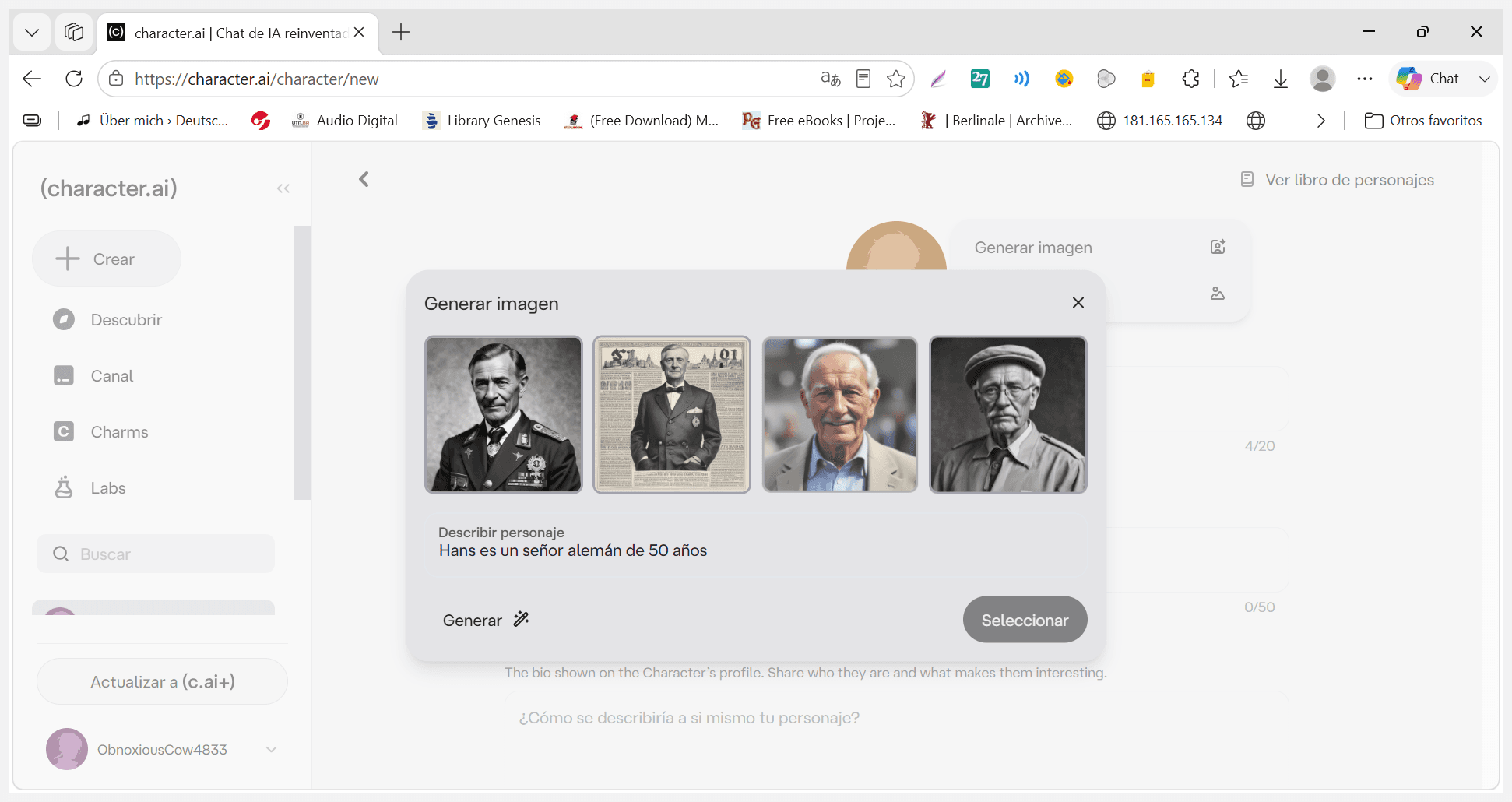
Task: Expand the Copilot Chat dropdown arrow
Action: point(1484,79)
